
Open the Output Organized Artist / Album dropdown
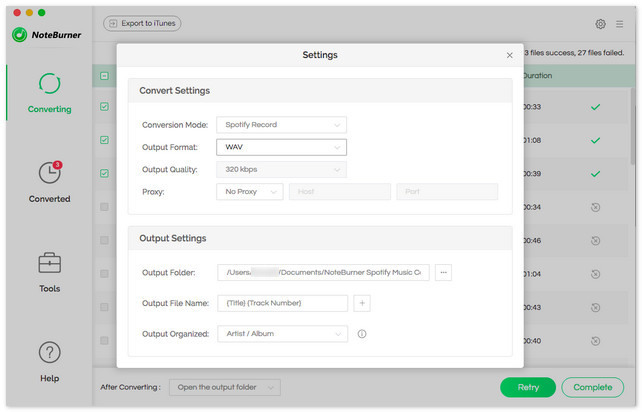point(283,334)
